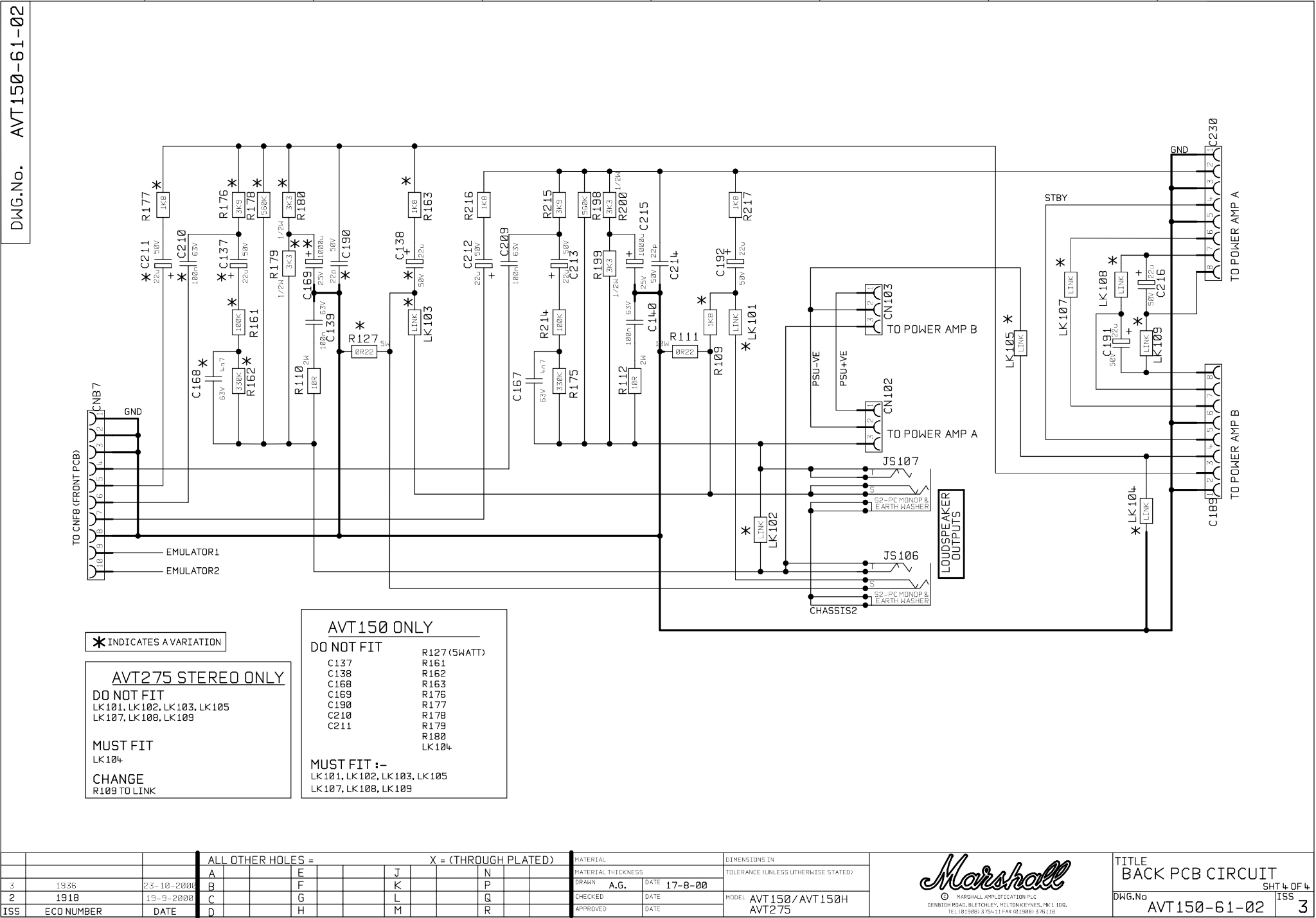Click the LK101 link component
Image resolution: width=1316 pixels, height=918 pixels.
click(736, 322)
